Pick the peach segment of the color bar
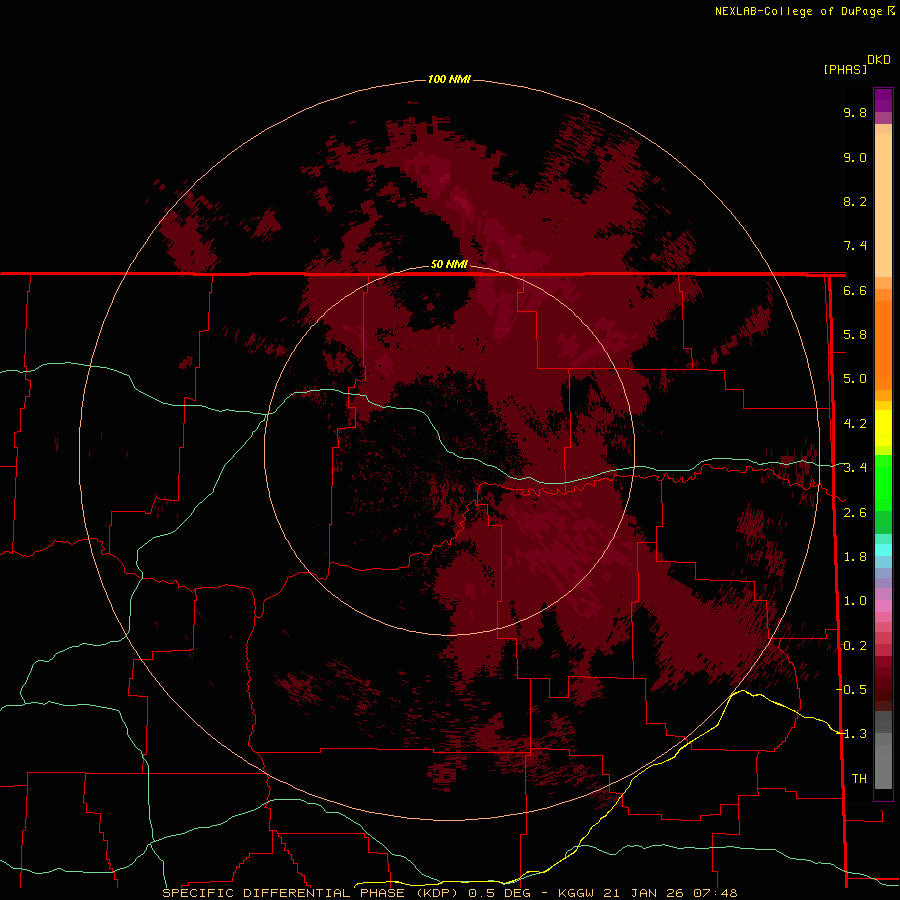This screenshot has height=900, width=900. [883, 204]
